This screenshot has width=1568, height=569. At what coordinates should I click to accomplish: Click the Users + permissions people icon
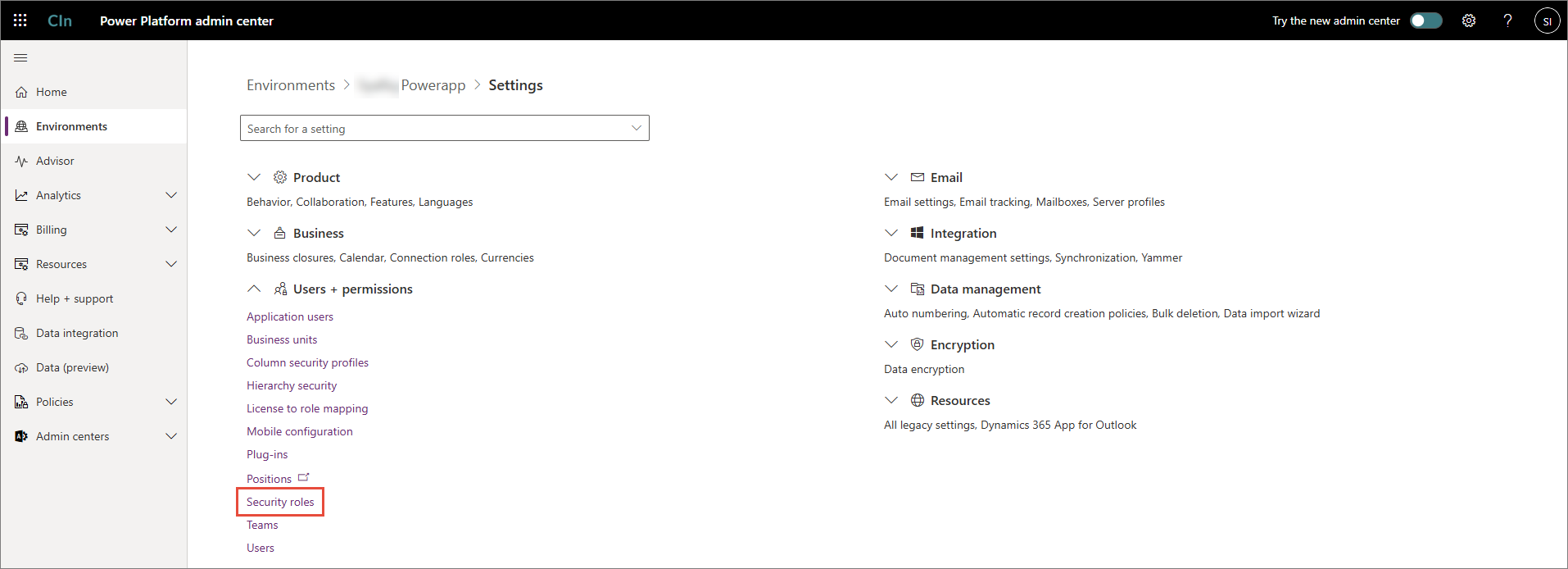pyautogui.click(x=280, y=289)
